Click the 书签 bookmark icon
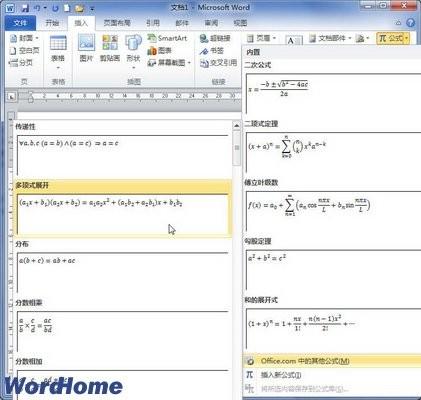 pyautogui.click(x=212, y=51)
